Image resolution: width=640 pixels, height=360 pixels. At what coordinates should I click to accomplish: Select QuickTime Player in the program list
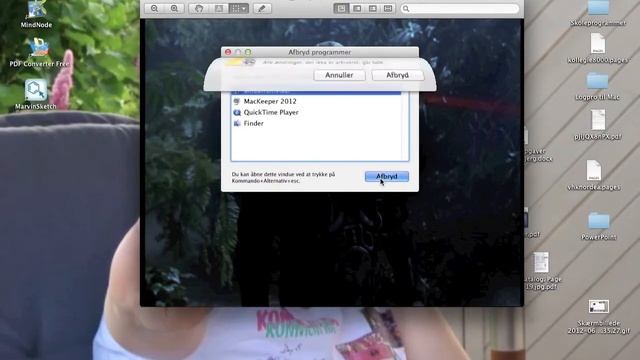coord(316,112)
